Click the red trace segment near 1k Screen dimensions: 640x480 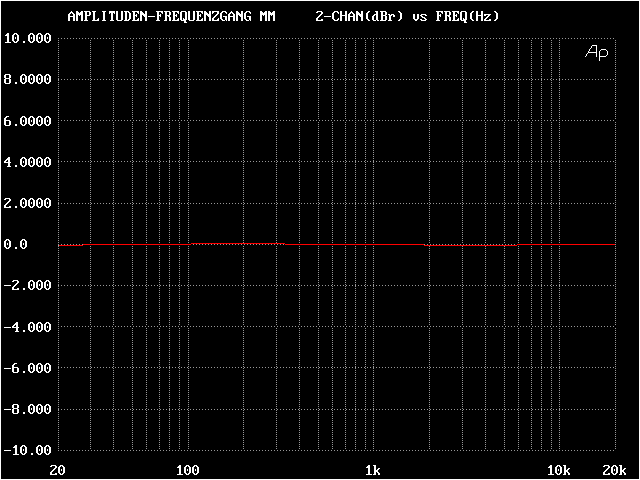355,244
